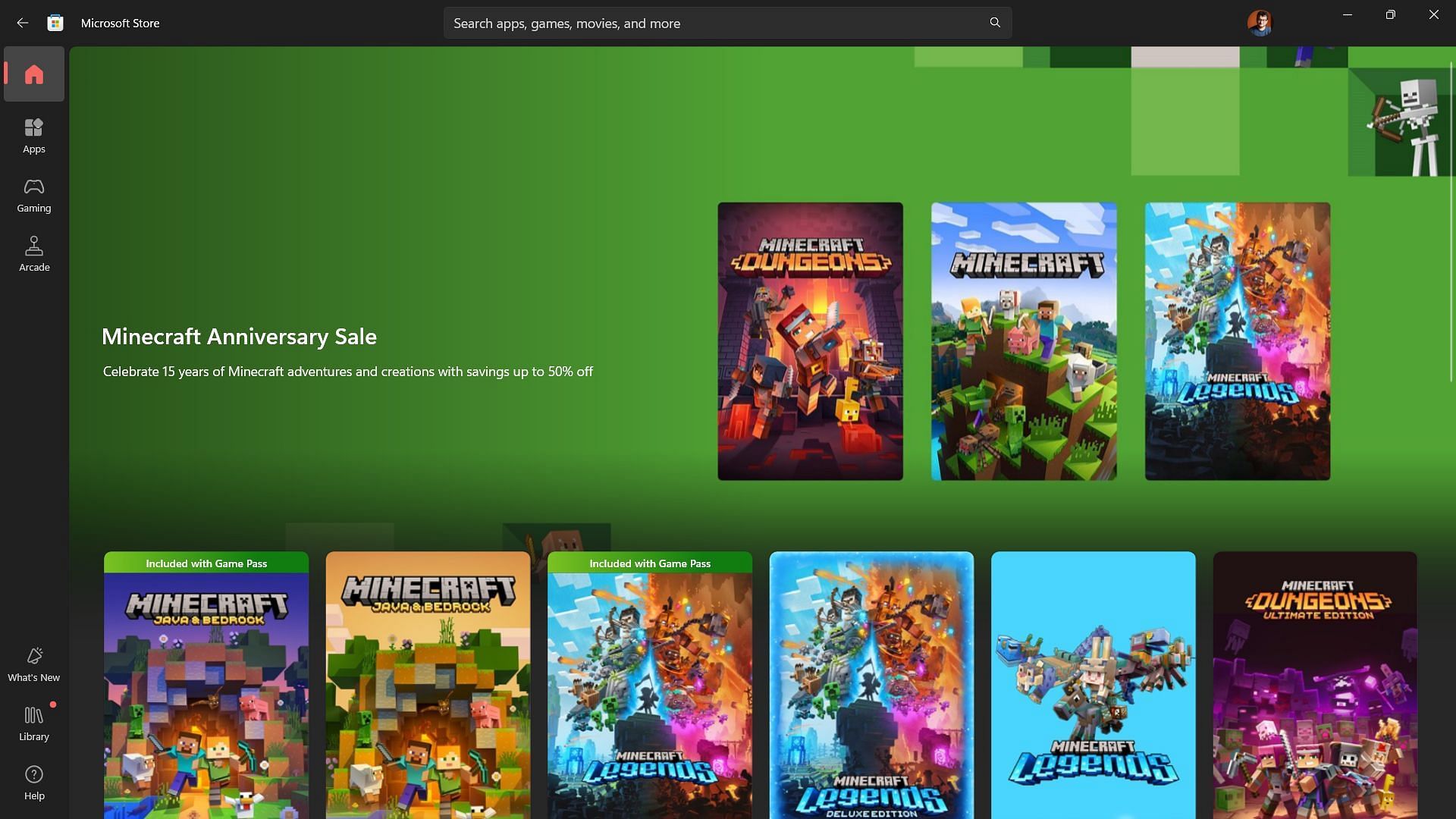The image size is (1456, 819).
Task: Click the What's New icon
Action: tap(33, 657)
